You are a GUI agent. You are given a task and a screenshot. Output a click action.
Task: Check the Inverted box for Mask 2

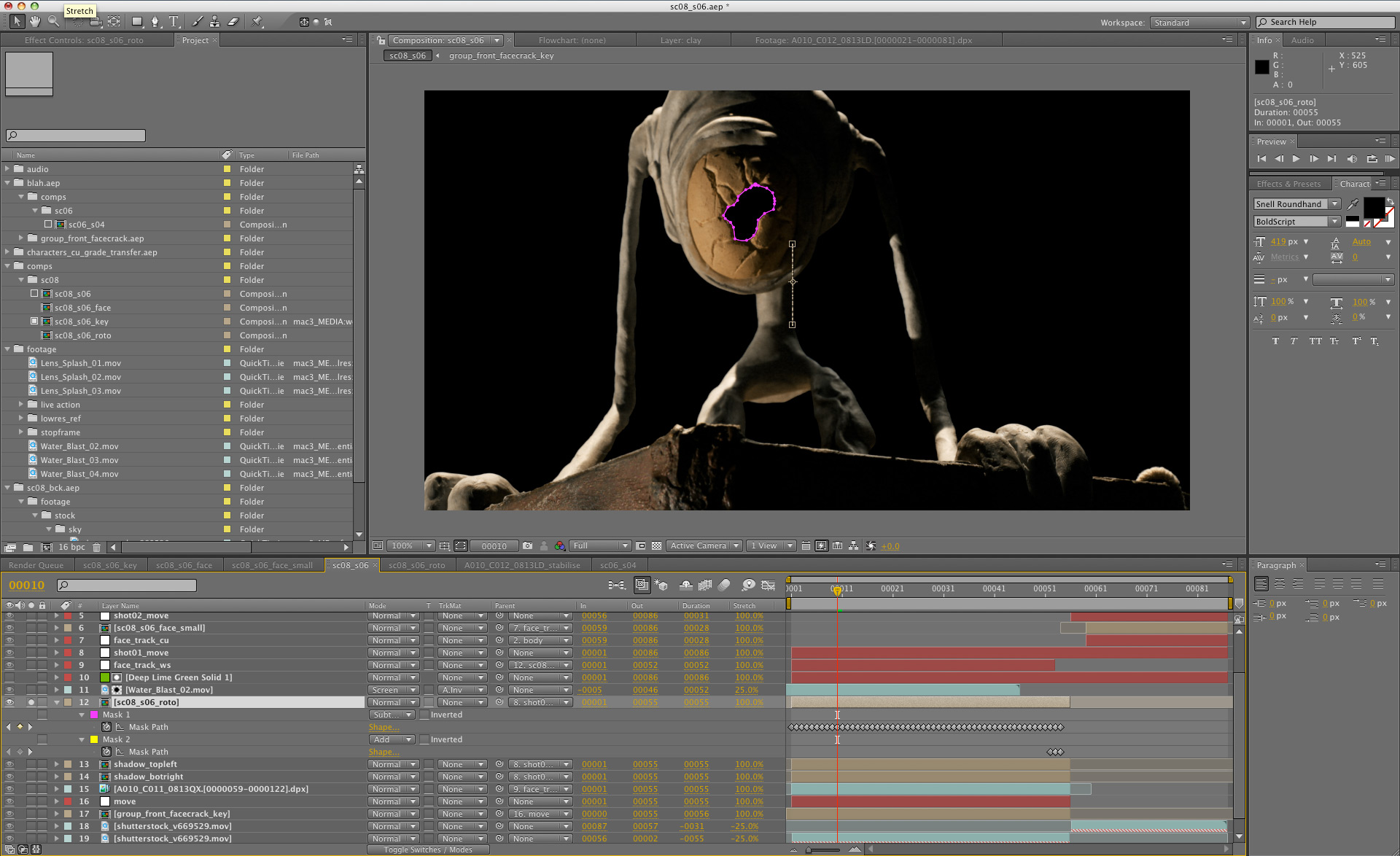pos(424,739)
